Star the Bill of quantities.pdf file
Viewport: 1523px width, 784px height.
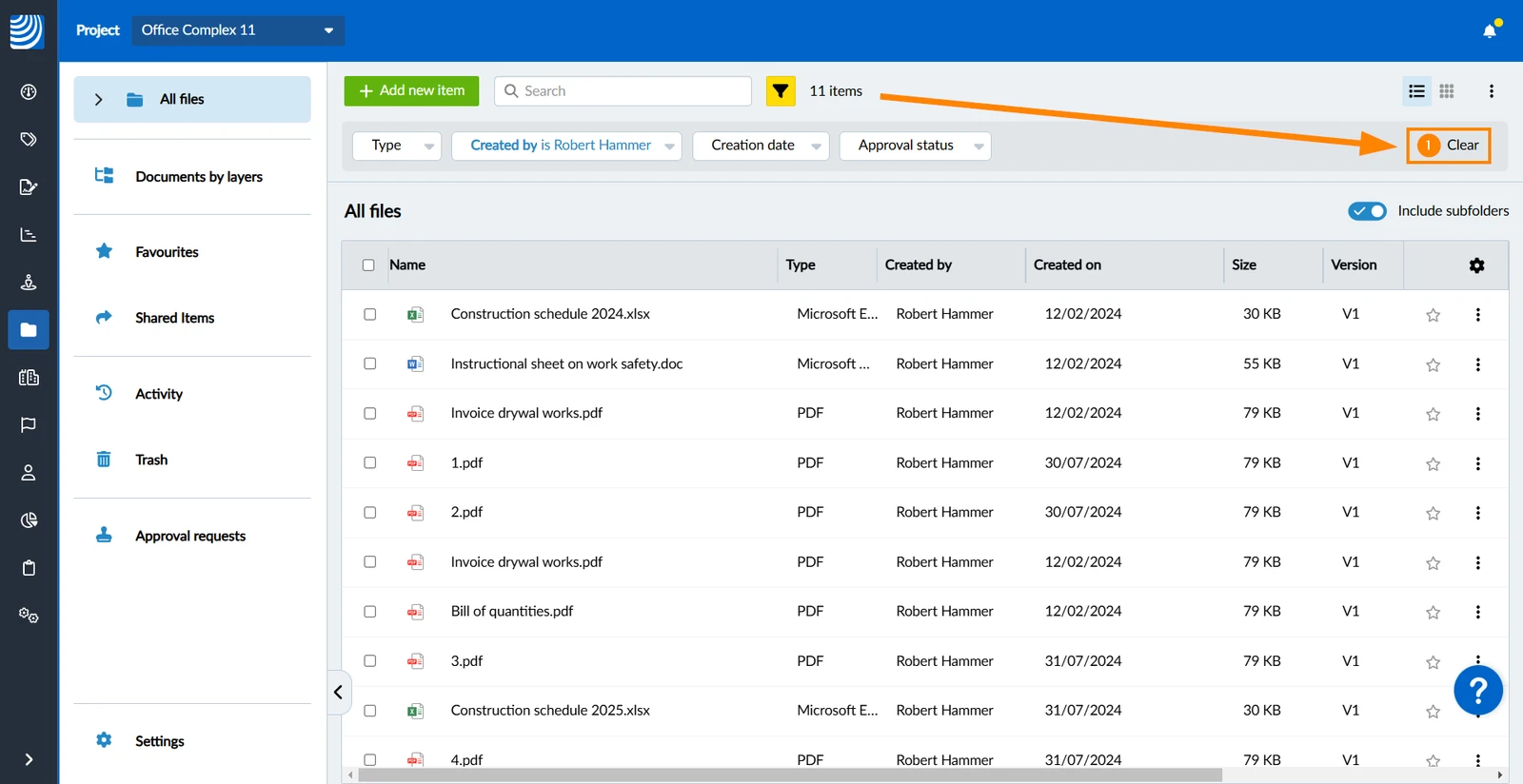(x=1433, y=612)
